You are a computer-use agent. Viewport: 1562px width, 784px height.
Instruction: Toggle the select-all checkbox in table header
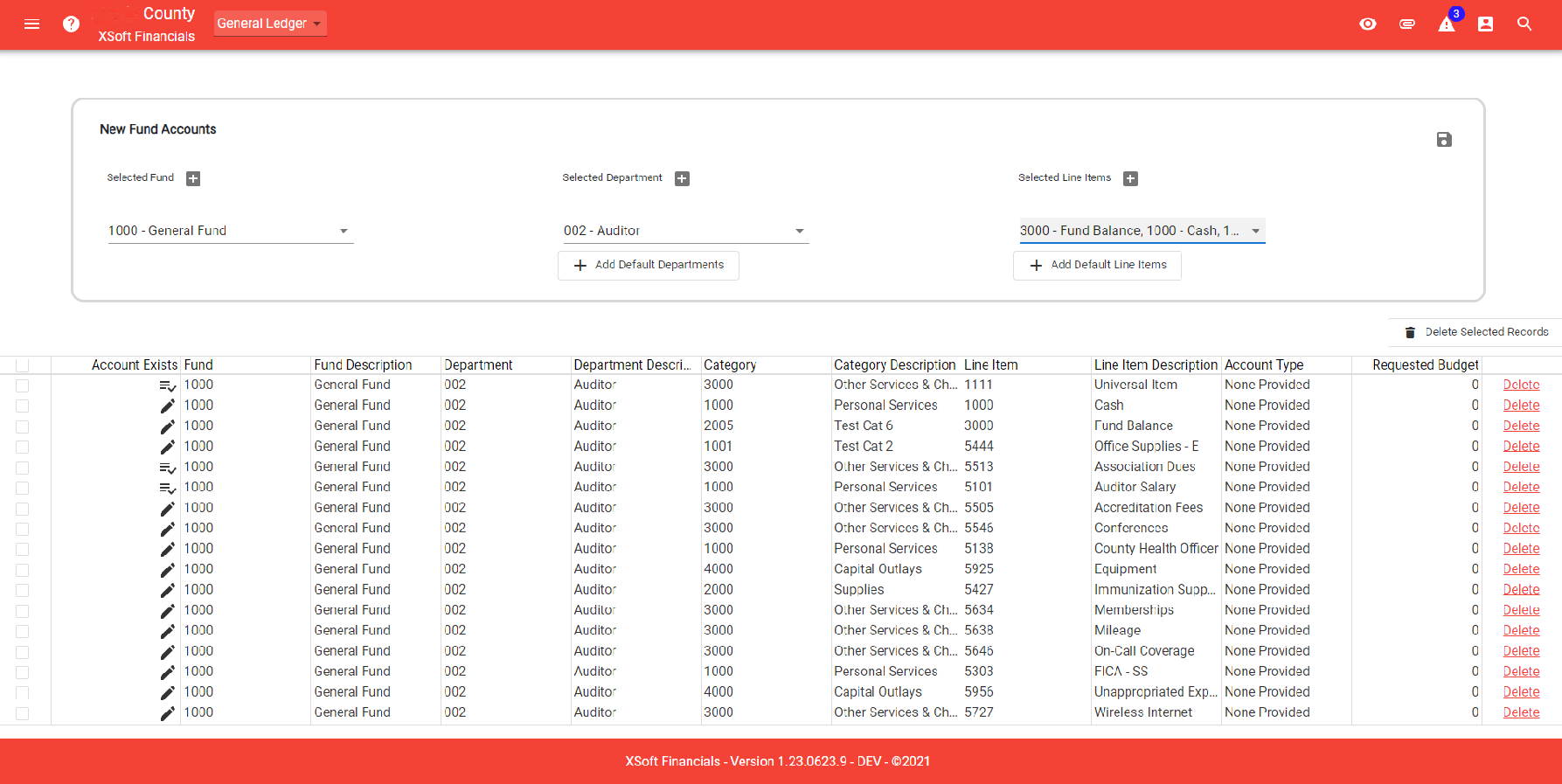(x=23, y=365)
